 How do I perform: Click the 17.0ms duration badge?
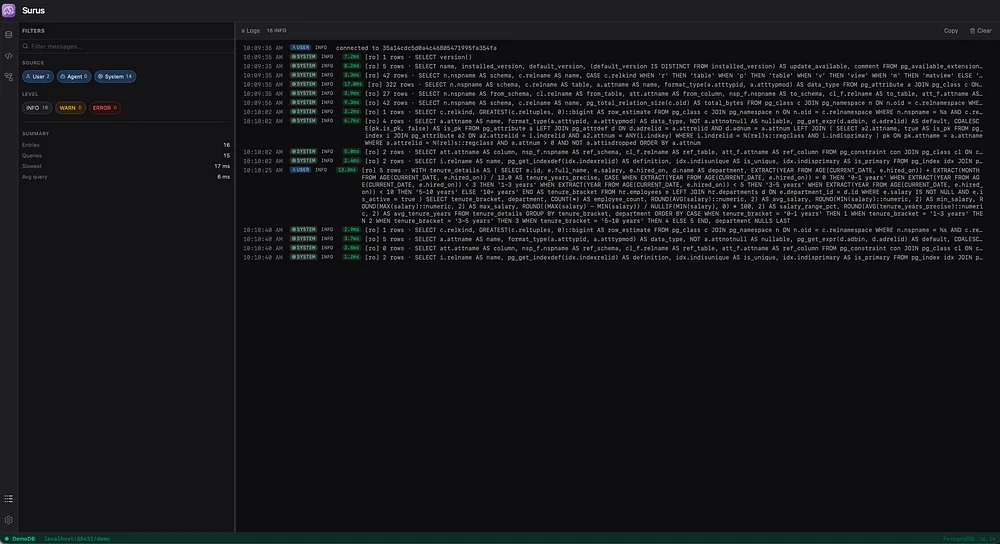[352, 84]
